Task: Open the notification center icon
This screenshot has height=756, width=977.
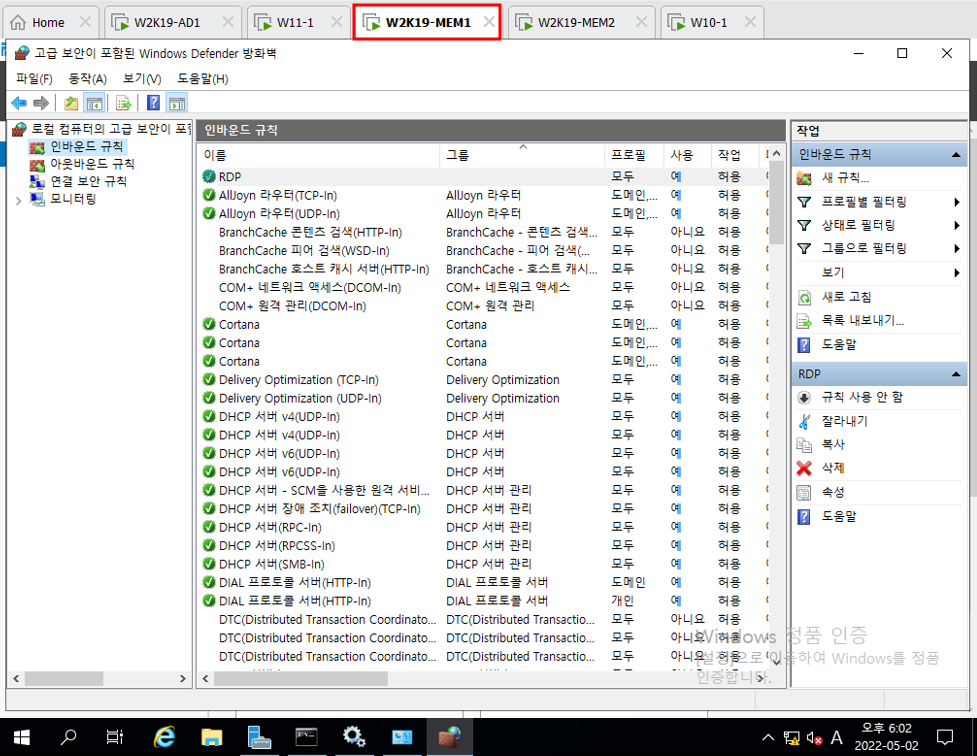Action: click(x=945, y=738)
